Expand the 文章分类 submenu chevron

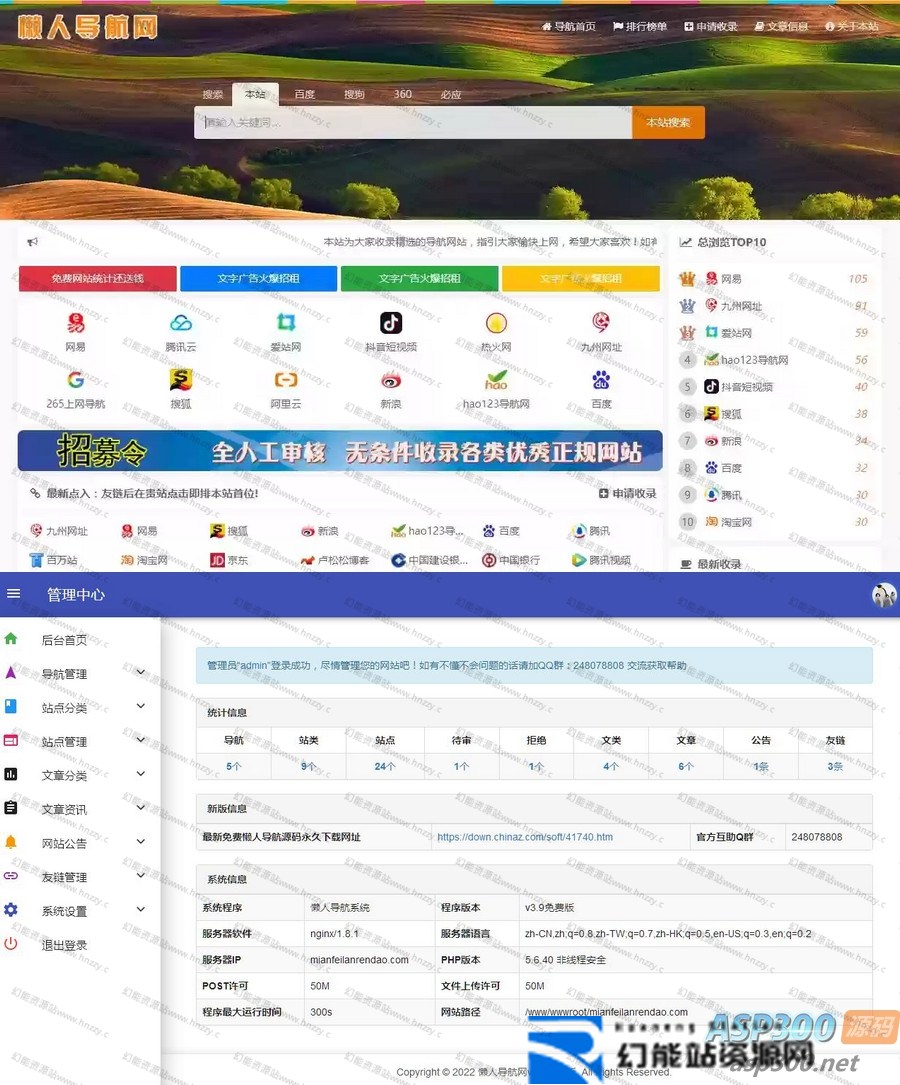(x=140, y=774)
